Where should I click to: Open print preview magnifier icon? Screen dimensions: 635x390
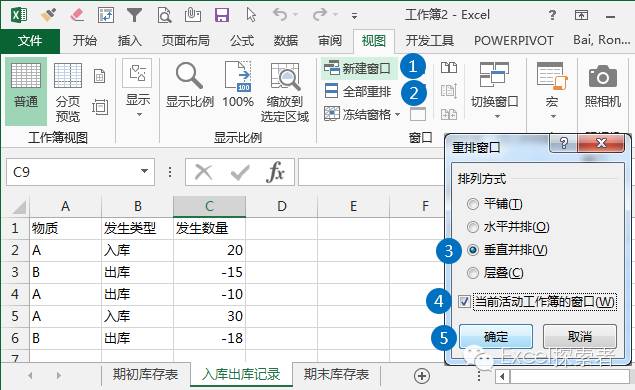coord(164,15)
